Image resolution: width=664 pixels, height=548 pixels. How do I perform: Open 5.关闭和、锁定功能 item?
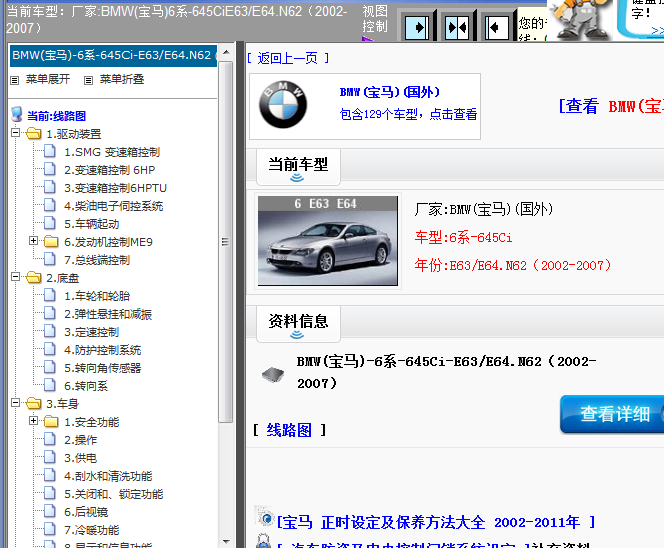(113, 494)
